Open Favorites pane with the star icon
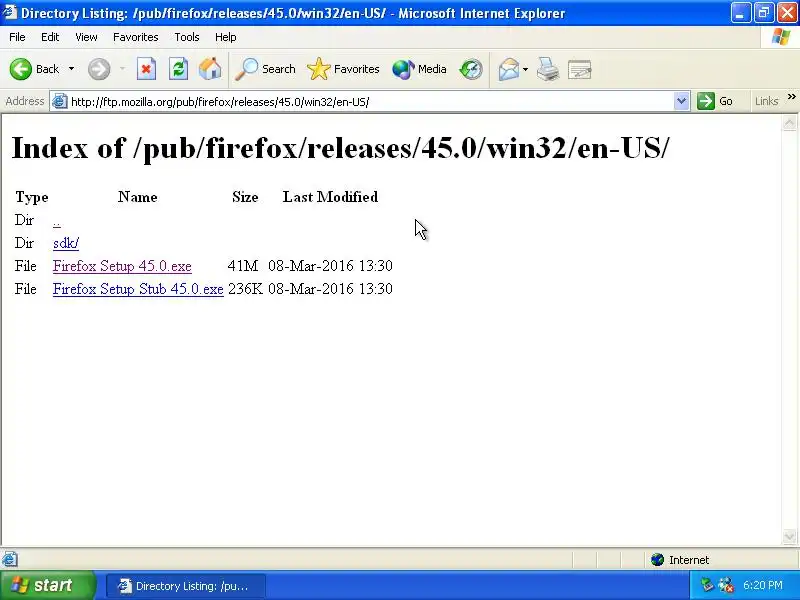 coord(343,69)
